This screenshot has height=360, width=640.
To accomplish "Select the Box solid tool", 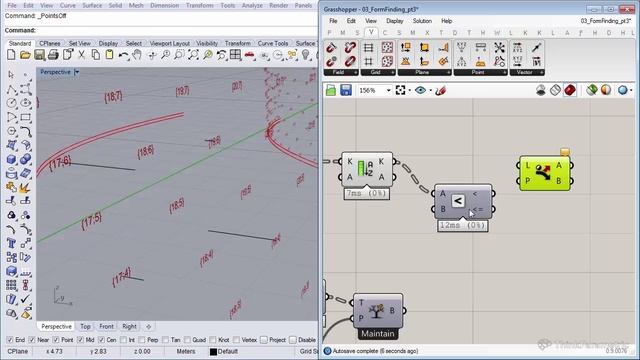I will tap(11, 160).
